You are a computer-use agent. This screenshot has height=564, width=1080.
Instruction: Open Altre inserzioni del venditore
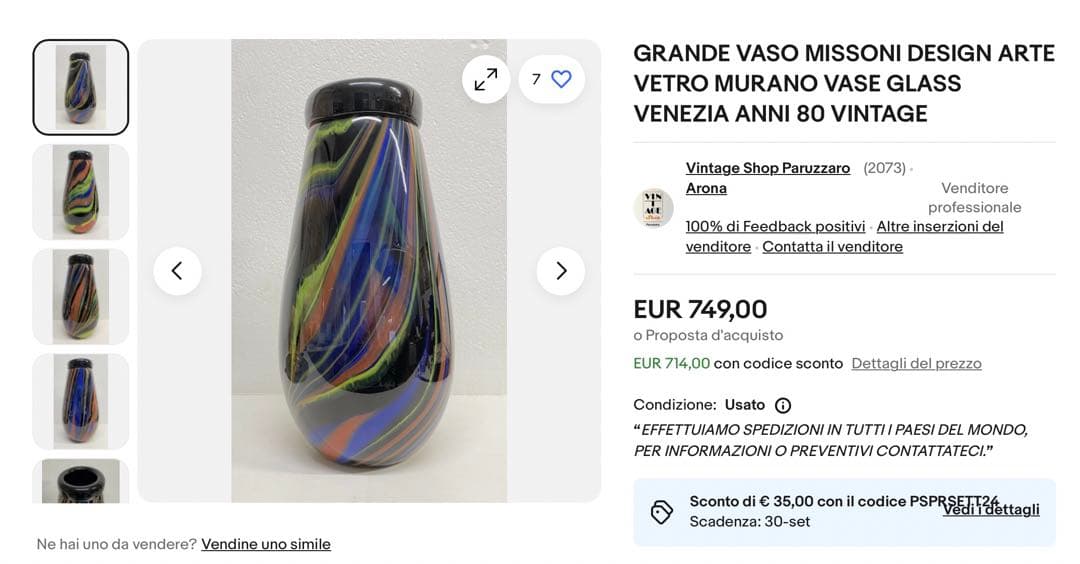pos(939,227)
